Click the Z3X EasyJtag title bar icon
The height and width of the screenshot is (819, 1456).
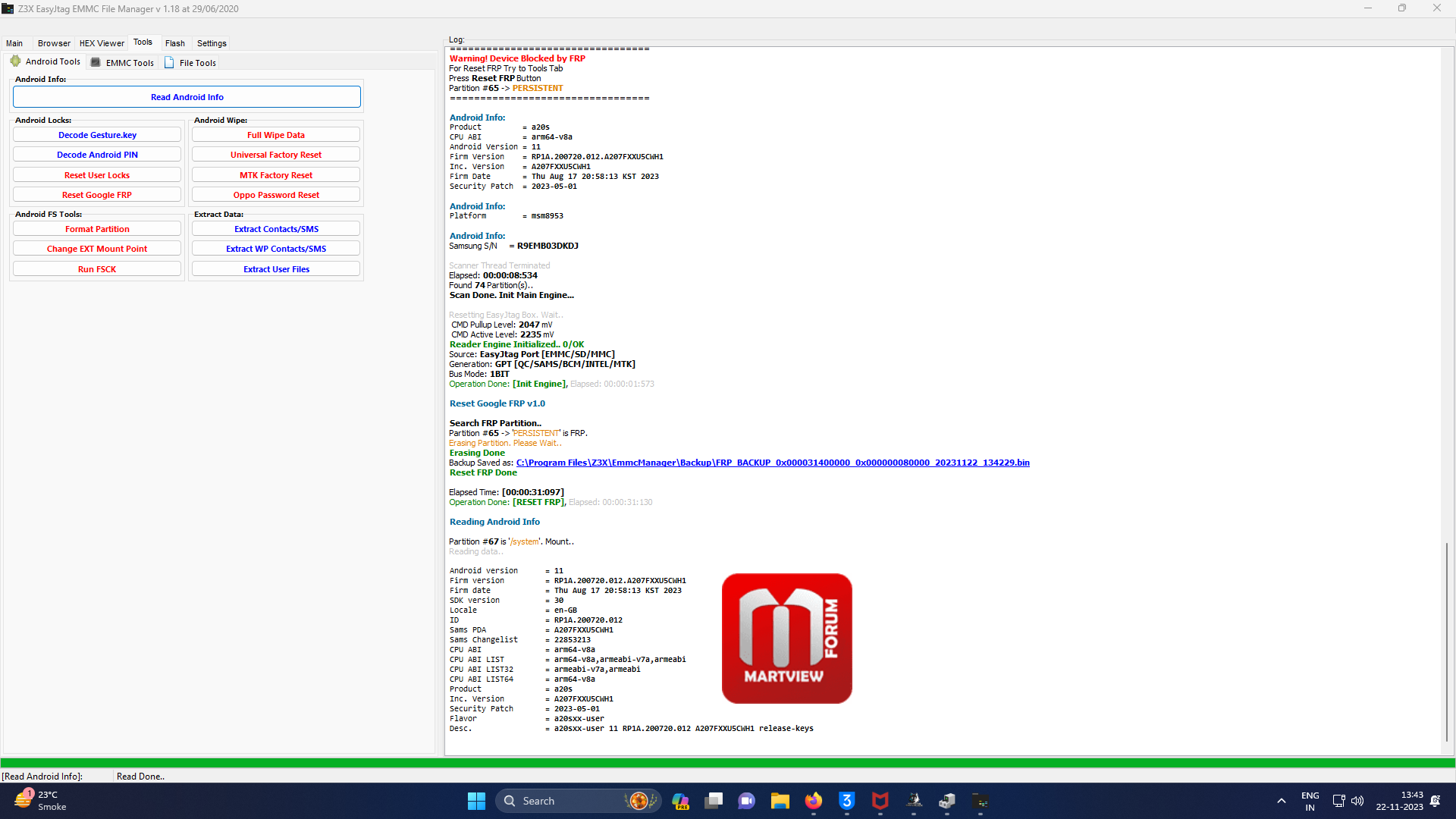(x=8, y=8)
